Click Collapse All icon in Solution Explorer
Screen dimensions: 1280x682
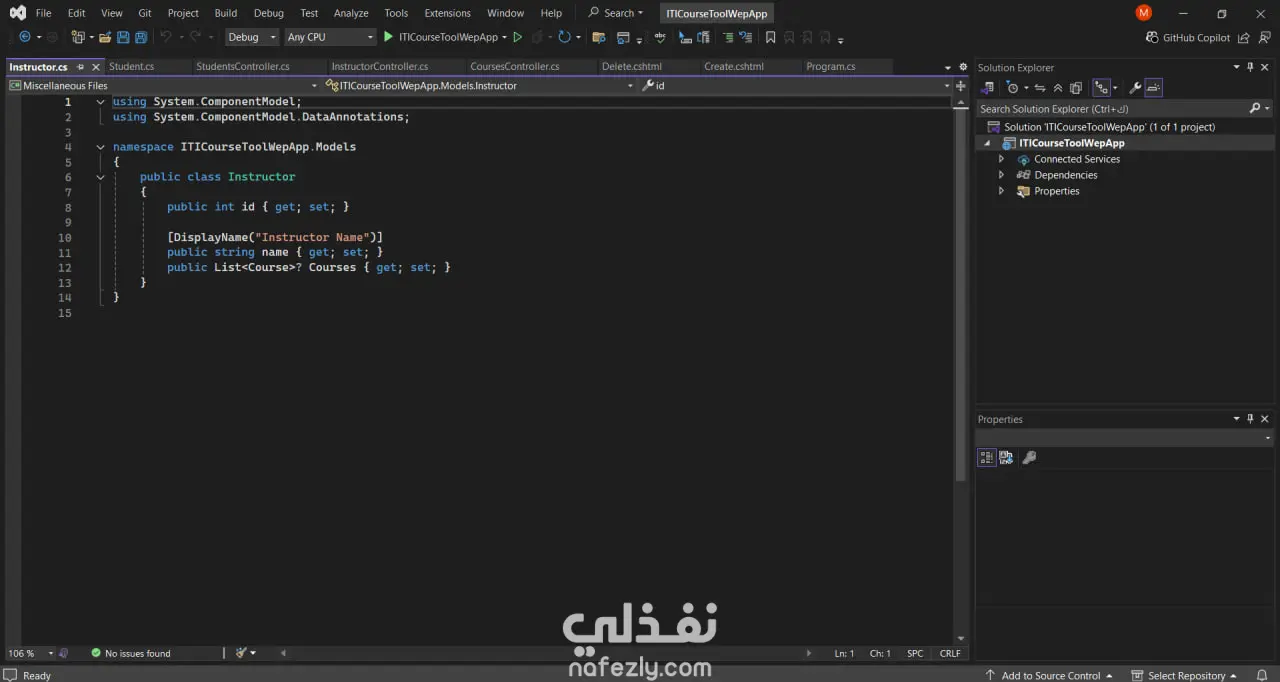1057,88
